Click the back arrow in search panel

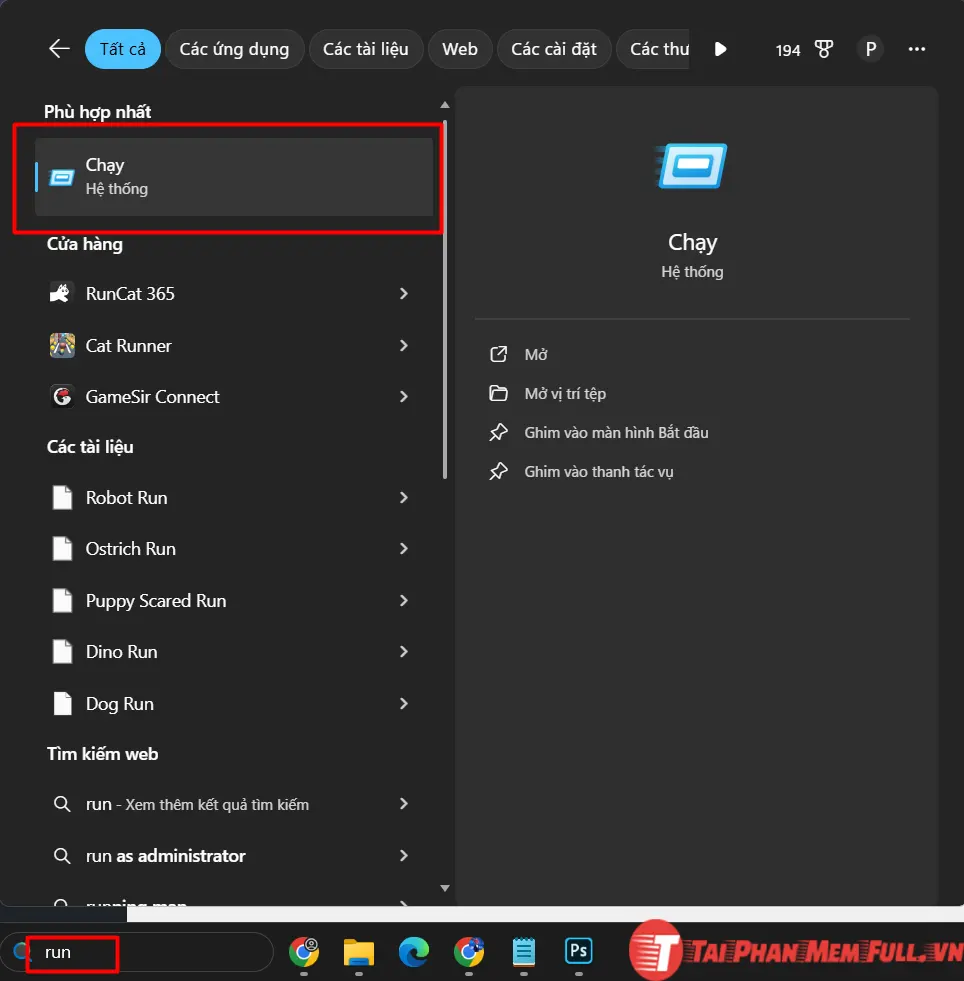coord(59,49)
